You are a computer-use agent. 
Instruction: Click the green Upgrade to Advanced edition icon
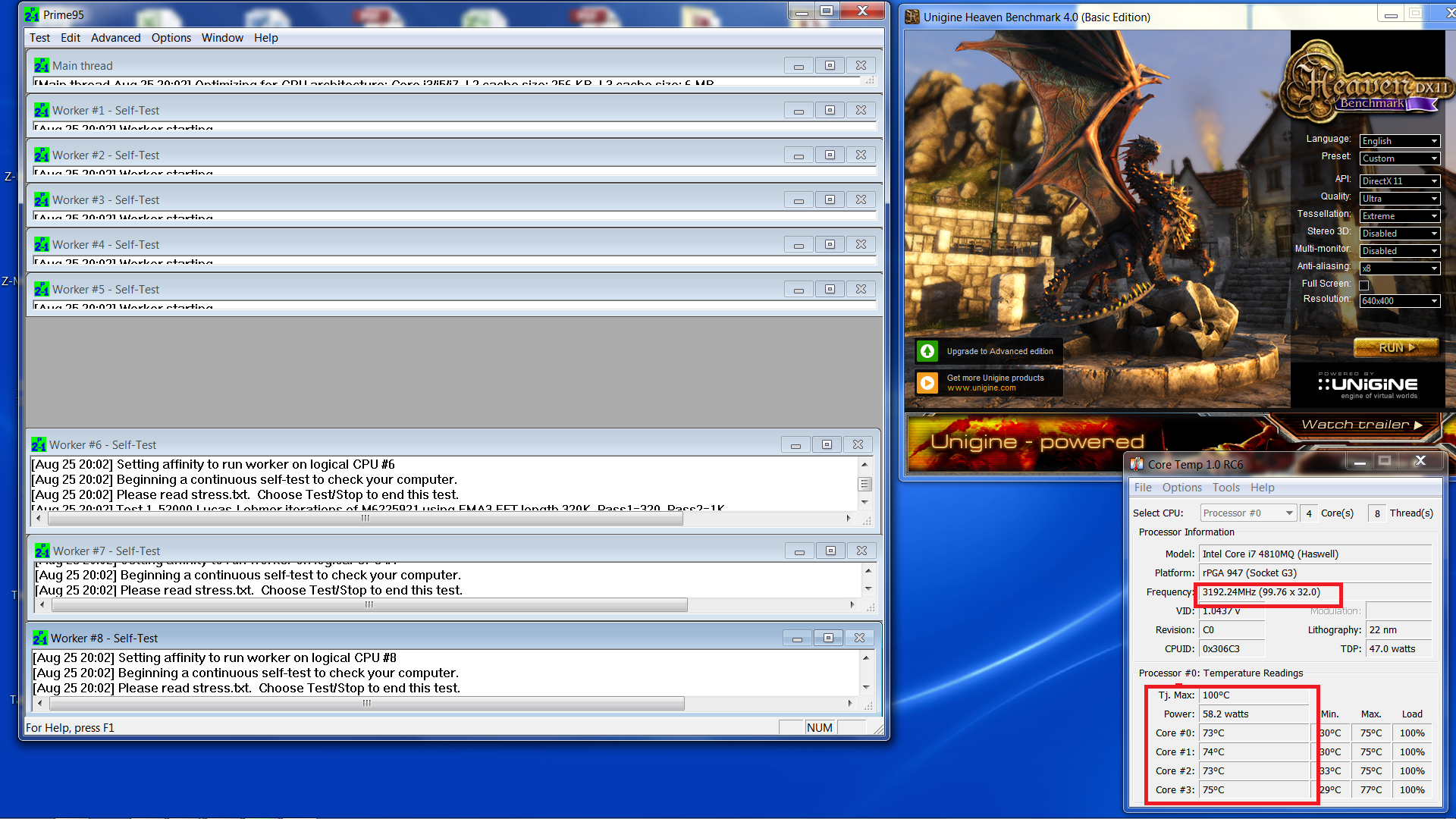point(927,351)
